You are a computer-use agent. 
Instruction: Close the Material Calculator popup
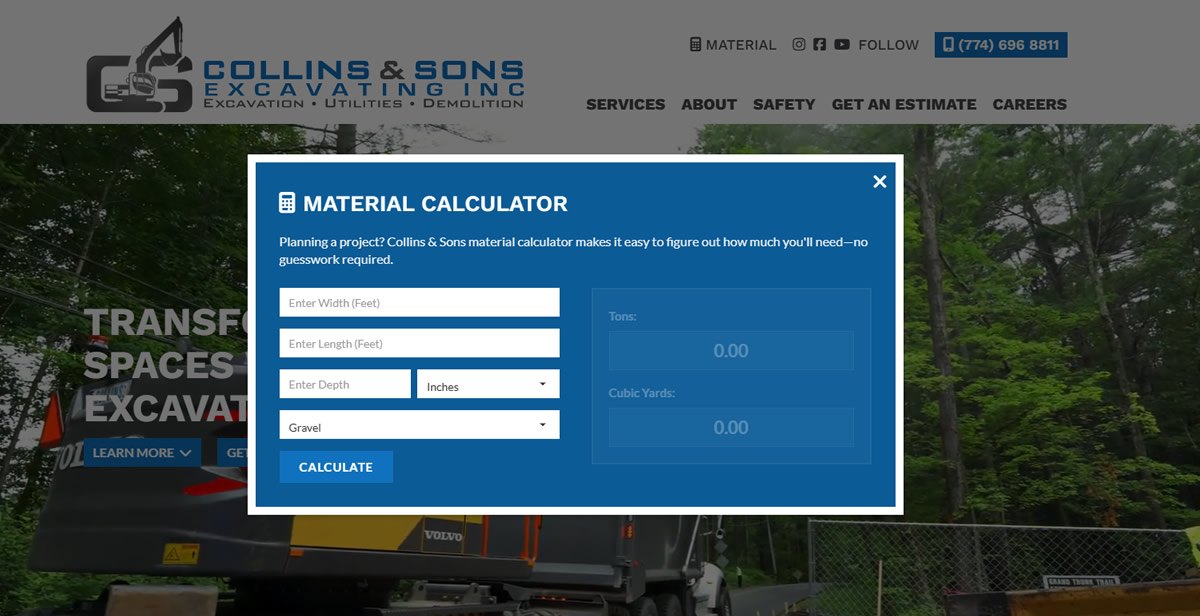coord(879,181)
